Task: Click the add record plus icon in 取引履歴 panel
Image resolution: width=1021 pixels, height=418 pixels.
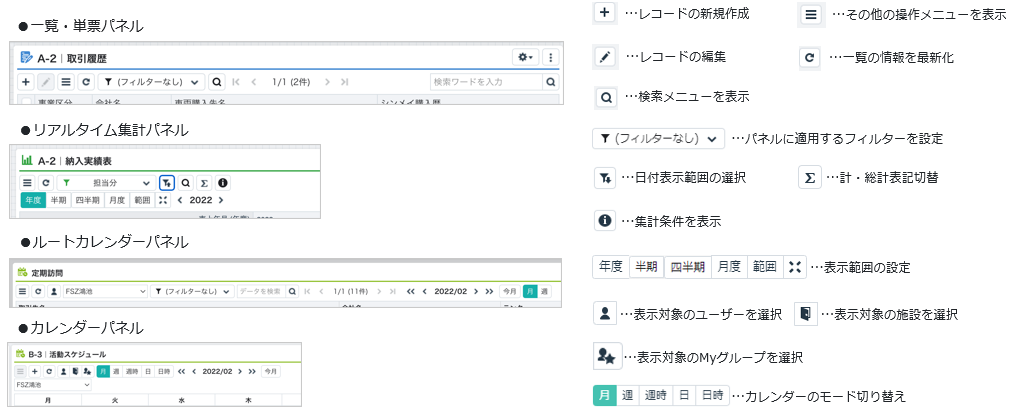Action: [27, 82]
